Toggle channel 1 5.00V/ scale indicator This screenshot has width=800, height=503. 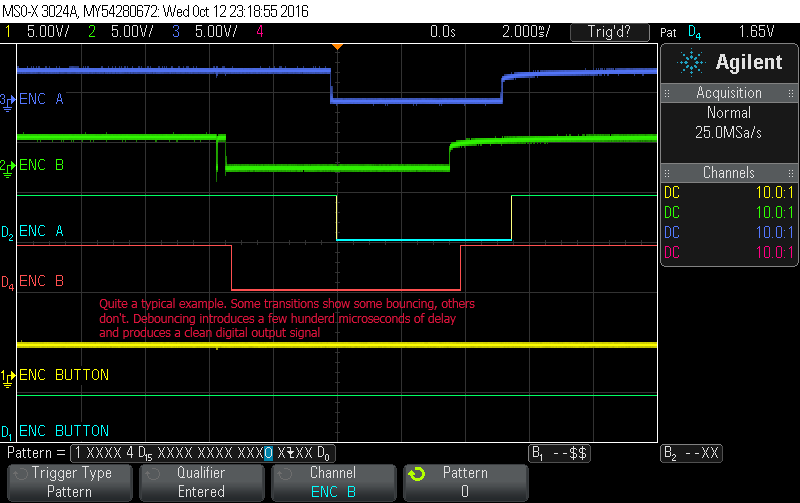(40, 31)
